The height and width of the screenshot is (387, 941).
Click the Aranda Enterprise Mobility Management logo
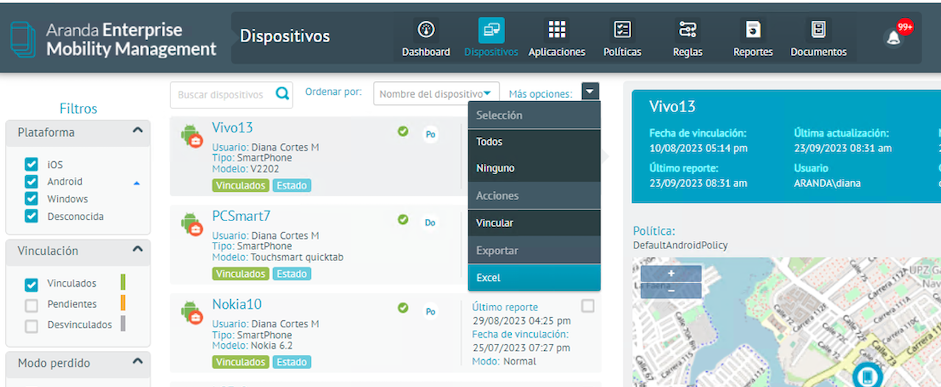point(114,40)
